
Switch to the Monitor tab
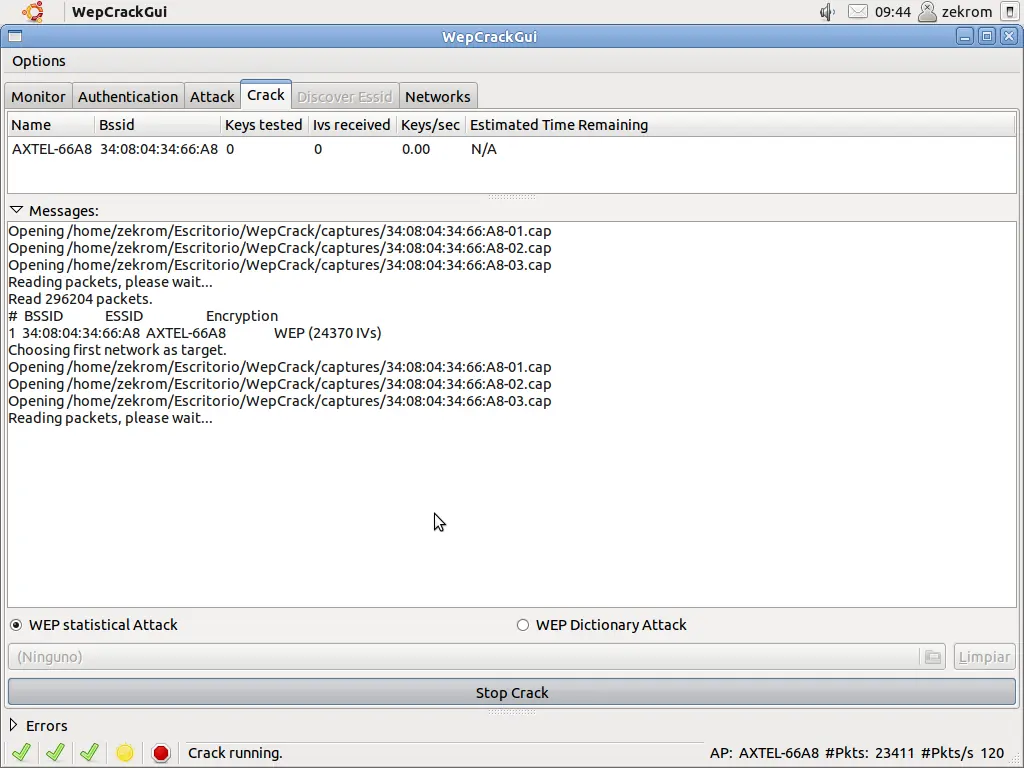click(x=38, y=97)
